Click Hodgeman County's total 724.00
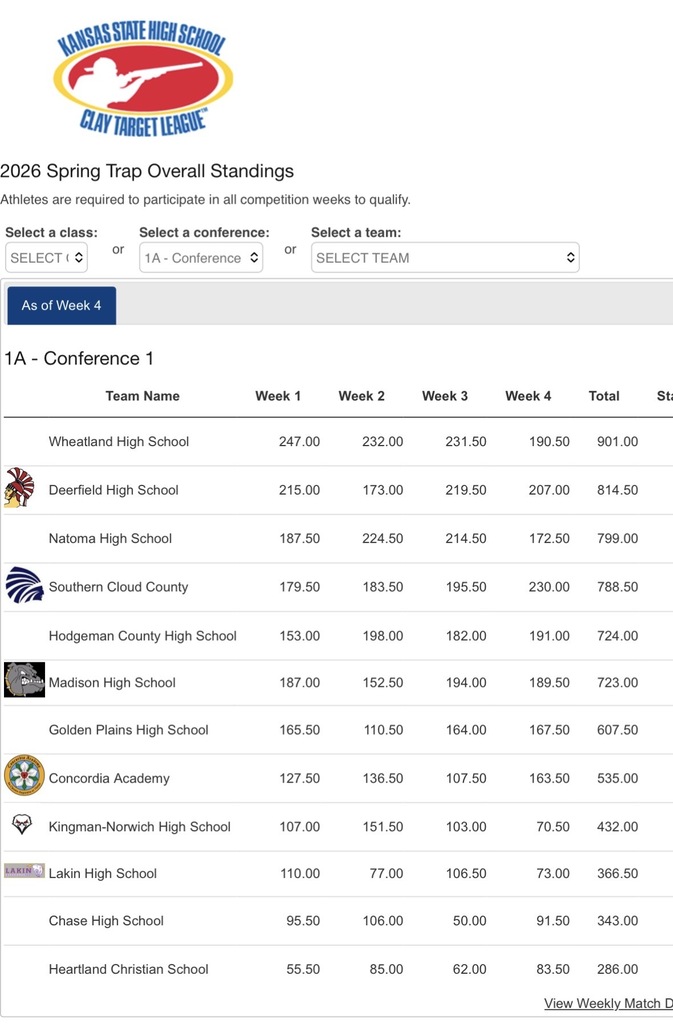Viewport: 673px width, 1024px height. (x=618, y=635)
